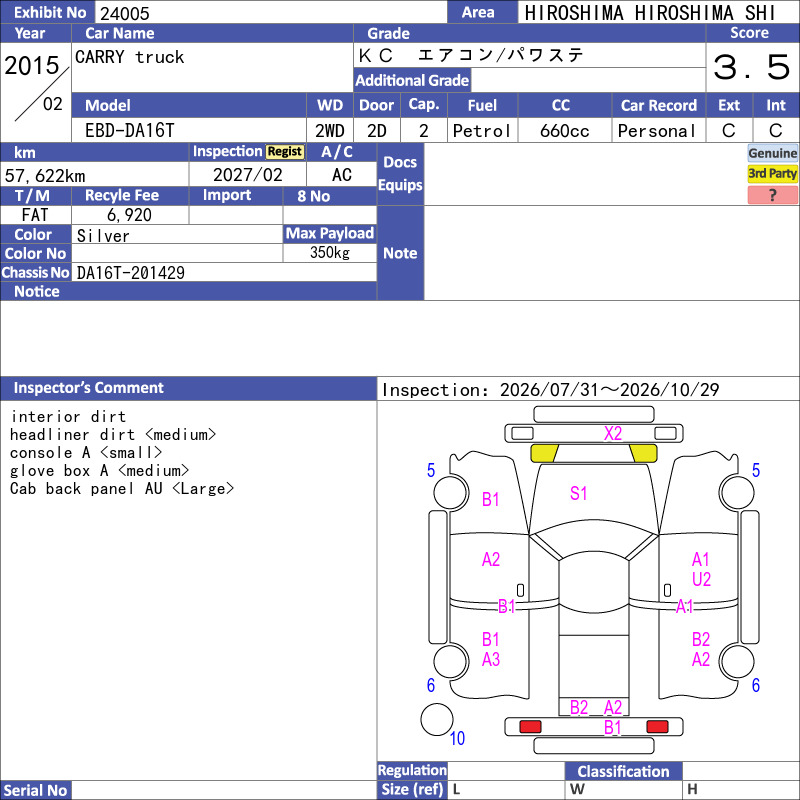This screenshot has width=800, height=800.
Task: Click the Score value 3.5
Action: point(752,67)
